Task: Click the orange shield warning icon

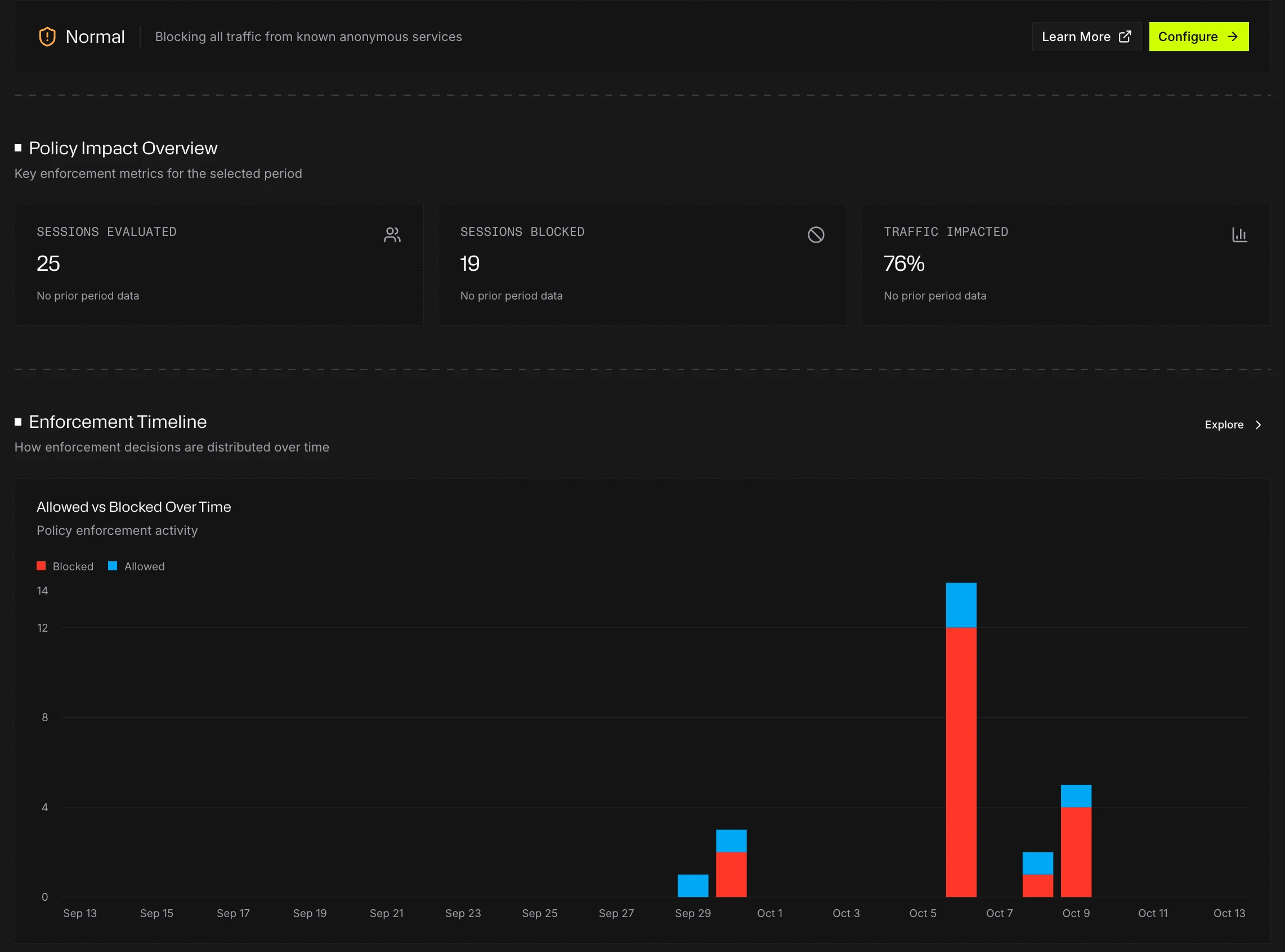Action: tap(47, 37)
